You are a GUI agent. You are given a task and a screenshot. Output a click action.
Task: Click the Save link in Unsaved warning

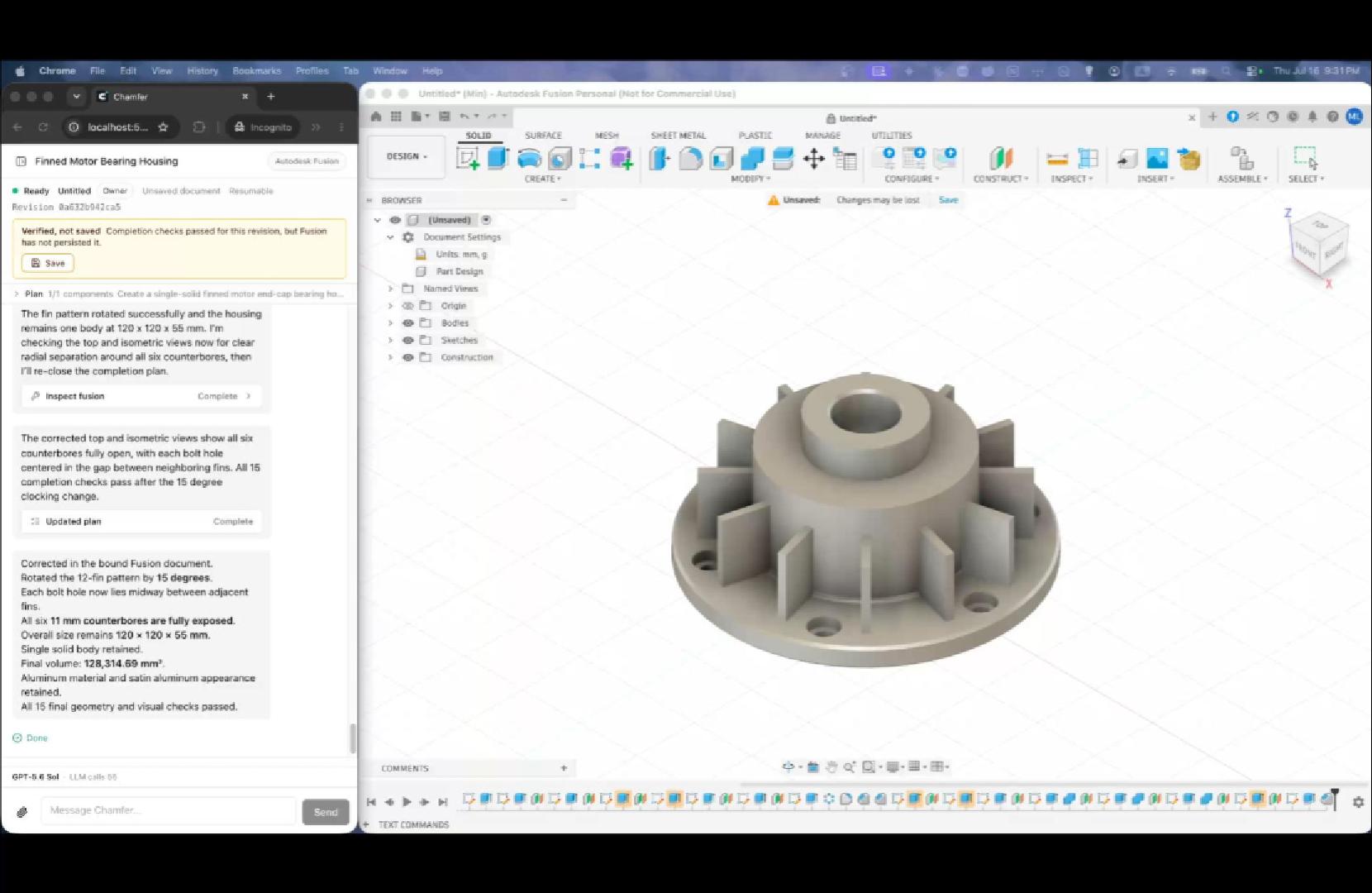point(948,200)
